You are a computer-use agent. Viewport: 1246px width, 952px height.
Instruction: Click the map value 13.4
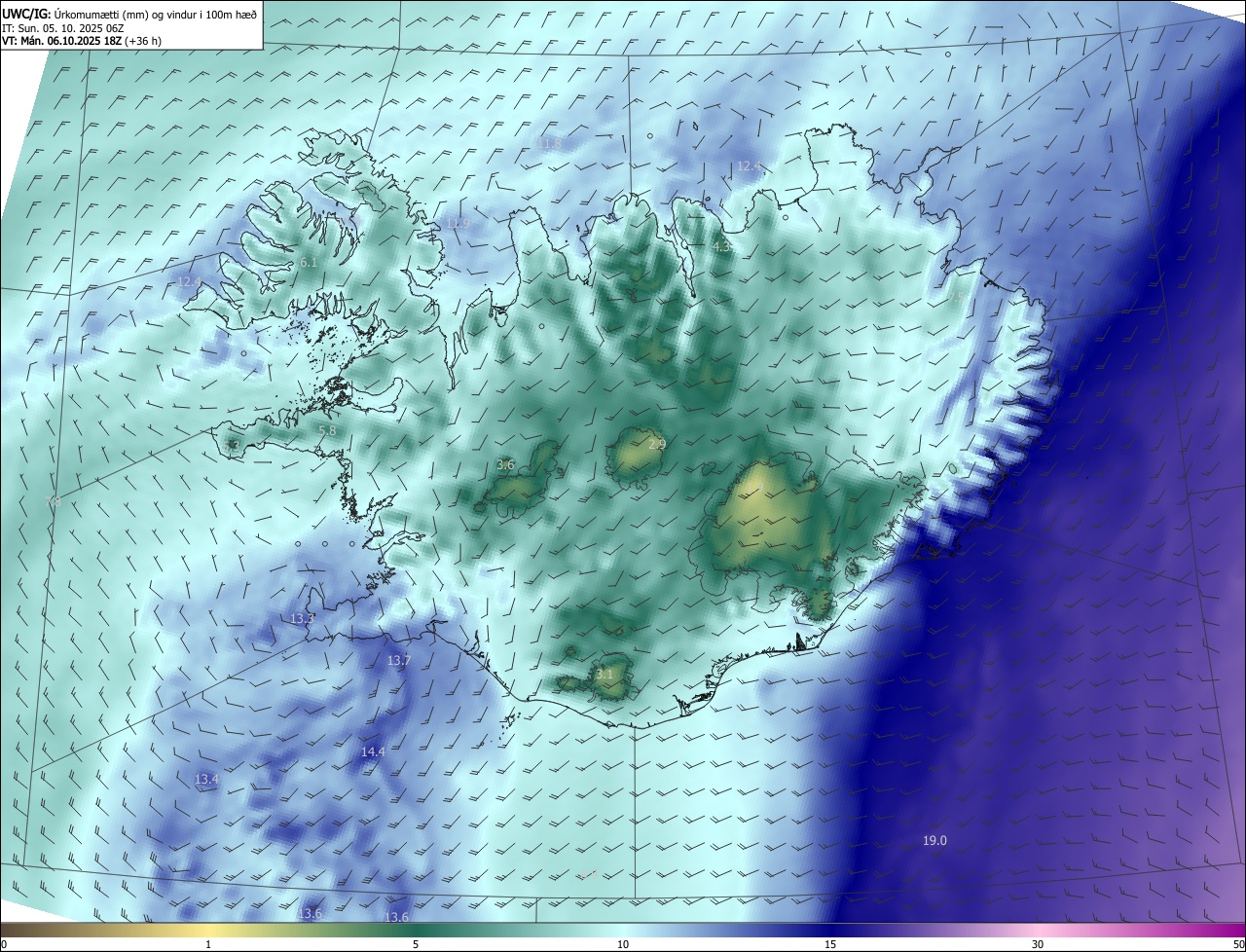click(x=206, y=780)
